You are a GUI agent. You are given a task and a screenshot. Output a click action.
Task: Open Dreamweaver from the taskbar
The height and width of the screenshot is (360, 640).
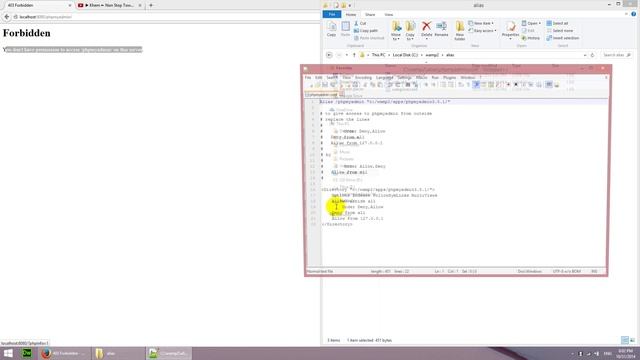27,353
